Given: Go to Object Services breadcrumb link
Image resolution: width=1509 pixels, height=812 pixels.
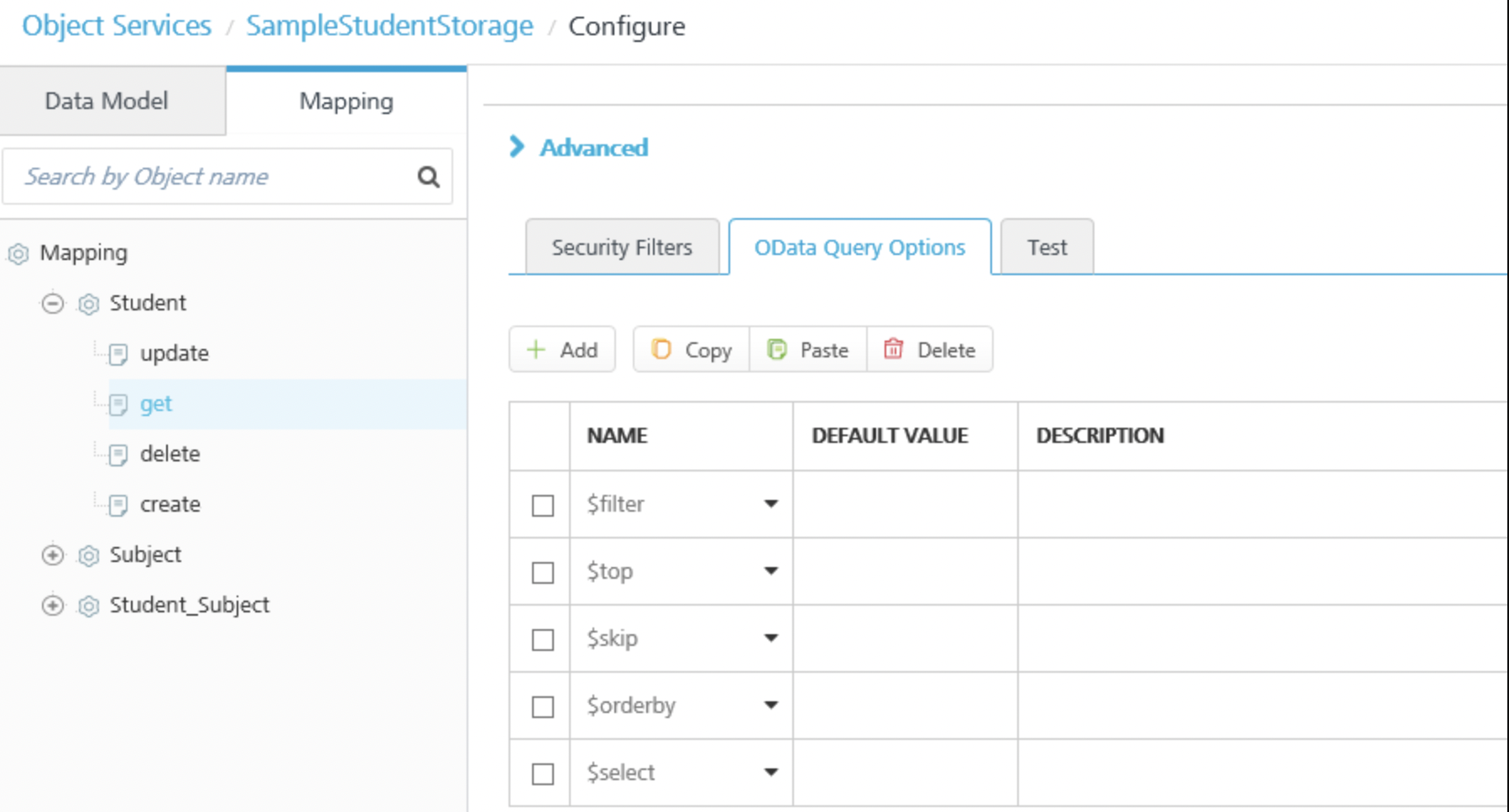Looking at the screenshot, I should pos(117,26).
